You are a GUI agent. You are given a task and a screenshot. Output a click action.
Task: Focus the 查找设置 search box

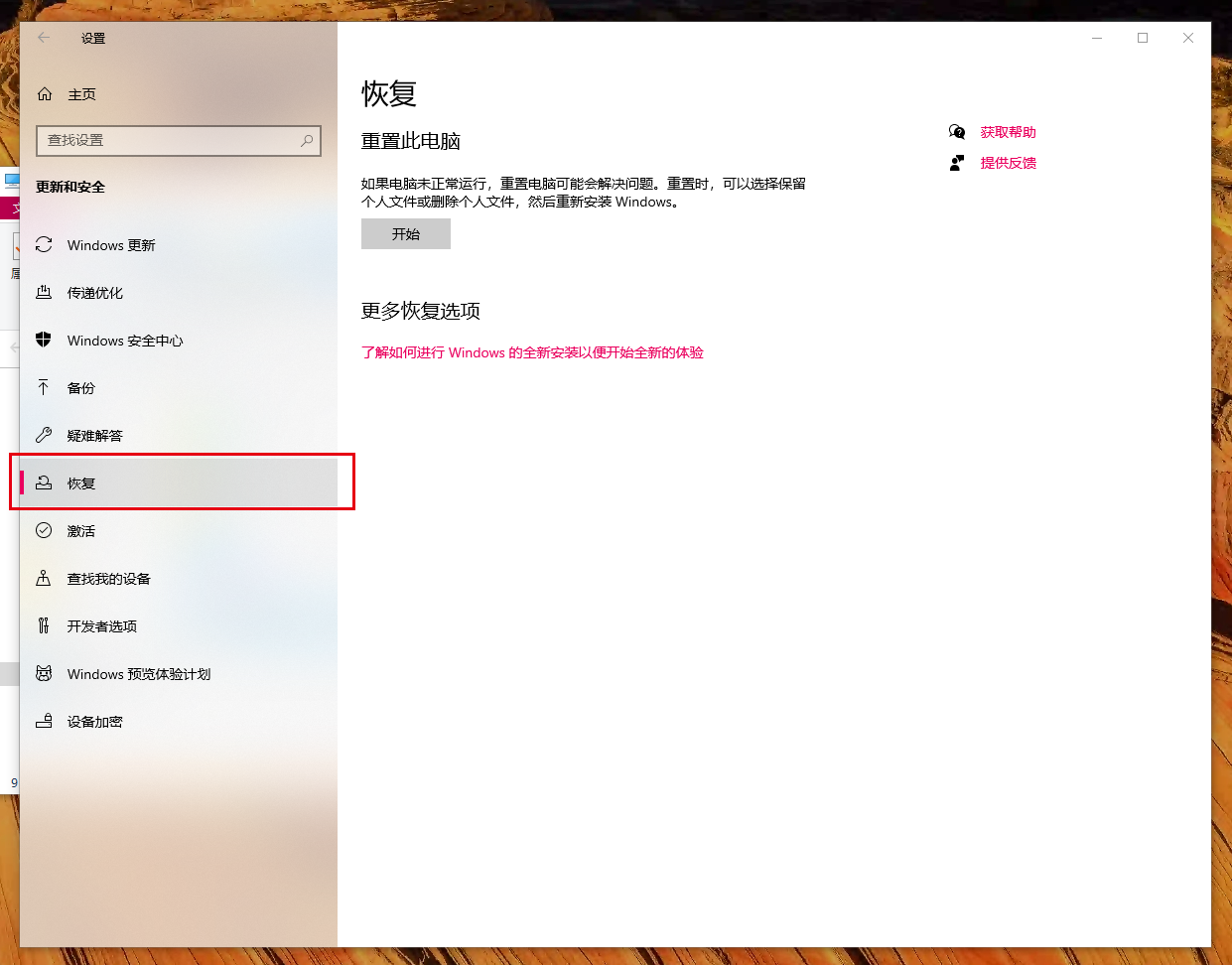pos(179,141)
